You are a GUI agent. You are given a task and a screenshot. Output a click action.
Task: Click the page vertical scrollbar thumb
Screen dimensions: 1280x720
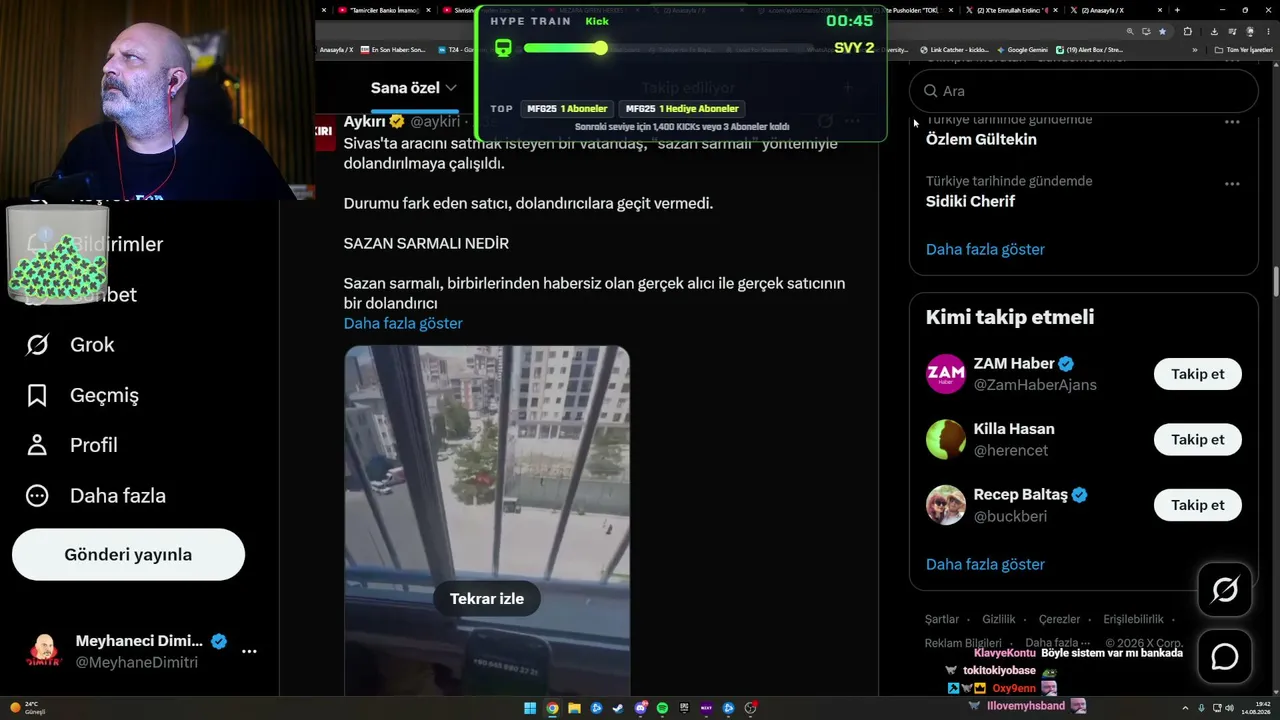tap(1275, 283)
